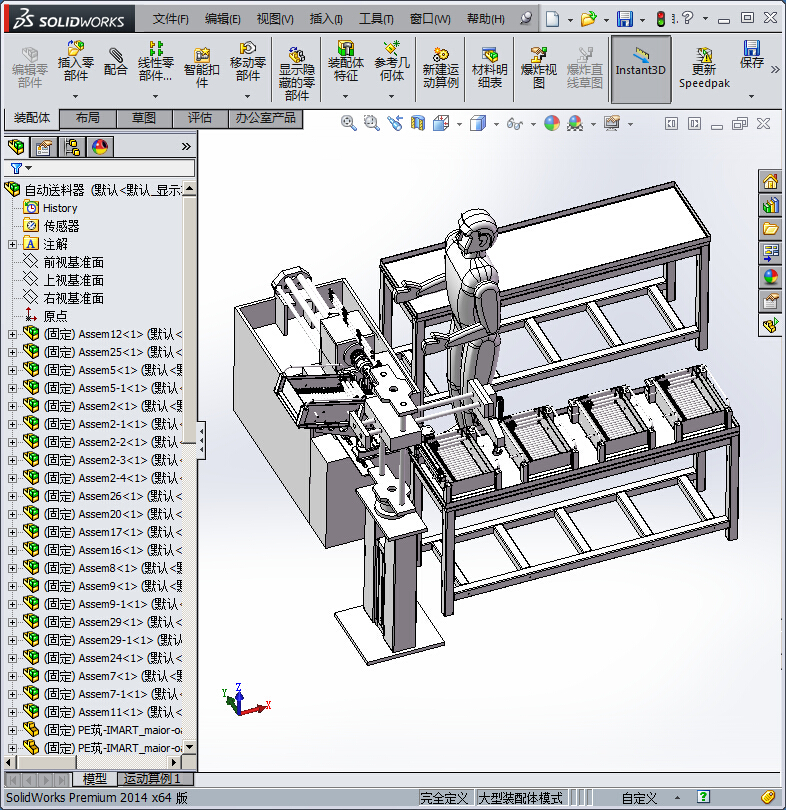
Task: Open SolidWorks Resources home icon in task pane
Action: 770,181
